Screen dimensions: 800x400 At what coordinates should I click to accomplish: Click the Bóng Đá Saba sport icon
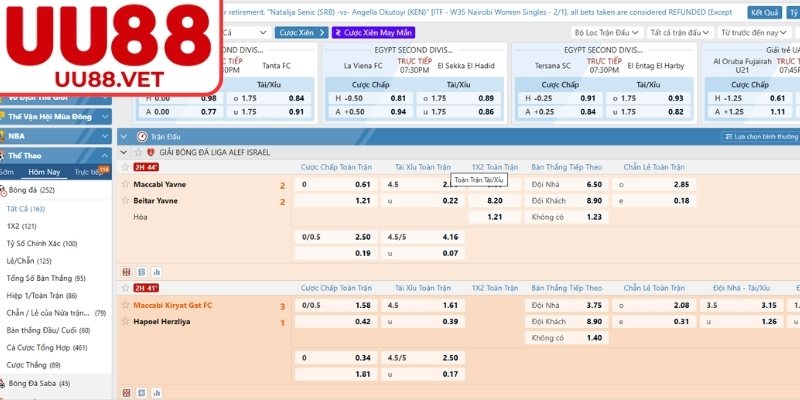[x=3, y=383]
